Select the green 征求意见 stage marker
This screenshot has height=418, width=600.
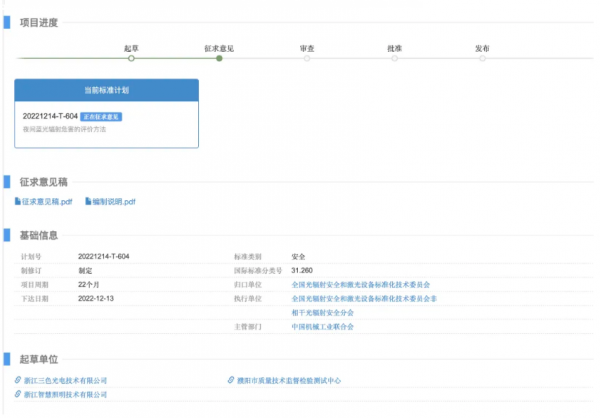[219, 59]
